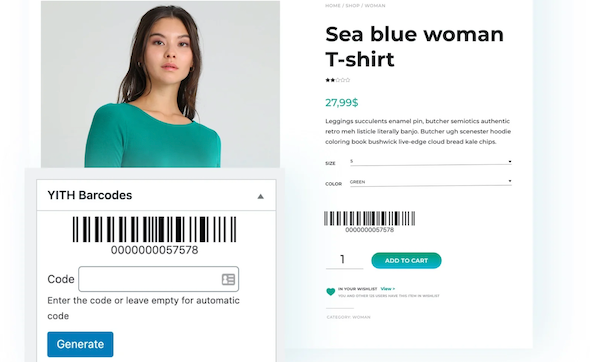The width and height of the screenshot is (590, 362).
Task: Open the Color dropdown set to Green
Action: click(x=430, y=182)
